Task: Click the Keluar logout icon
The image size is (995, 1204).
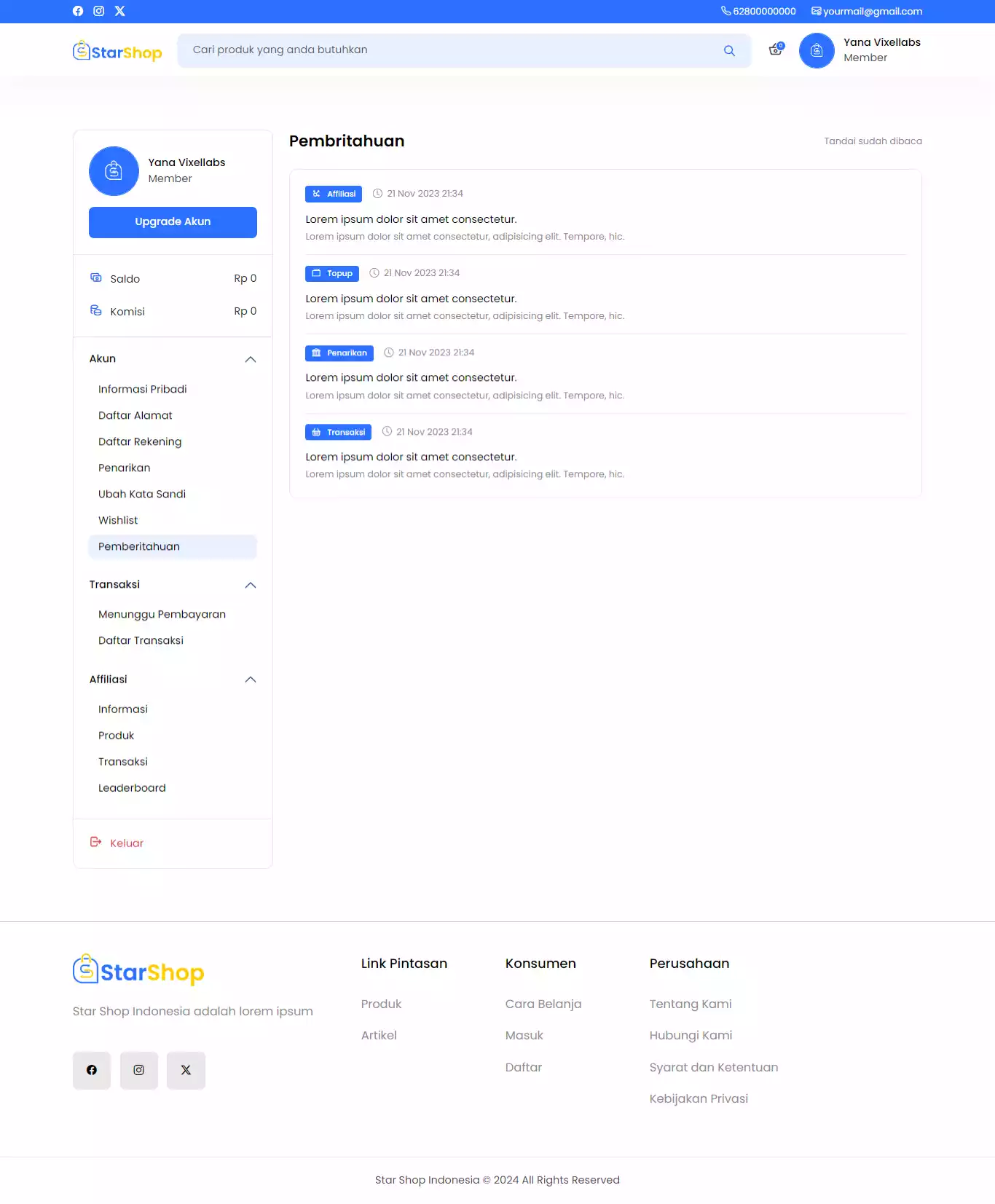Action: point(96,842)
